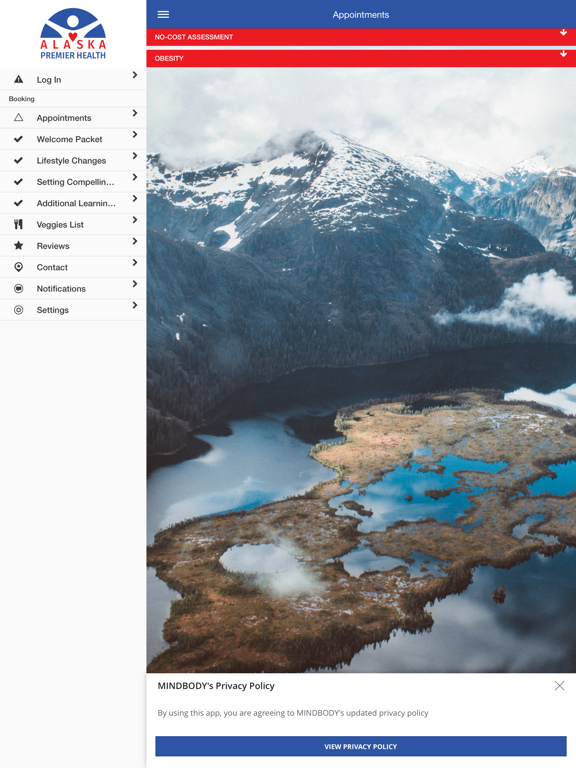Open the Setting Compelling menu item
This screenshot has height=768, width=576.
coord(73,182)
